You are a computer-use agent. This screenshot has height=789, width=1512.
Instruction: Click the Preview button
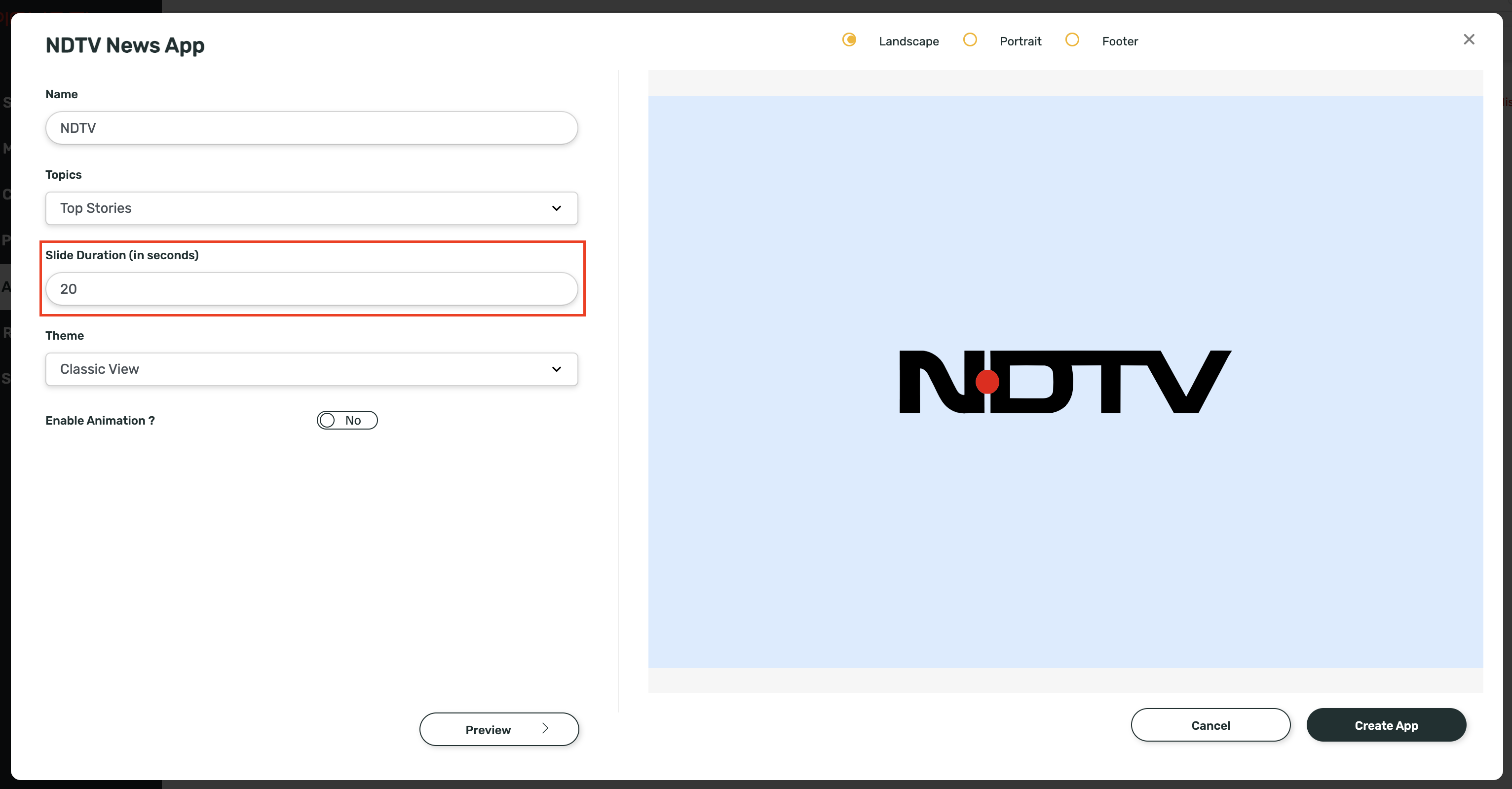tap(499, 729)
